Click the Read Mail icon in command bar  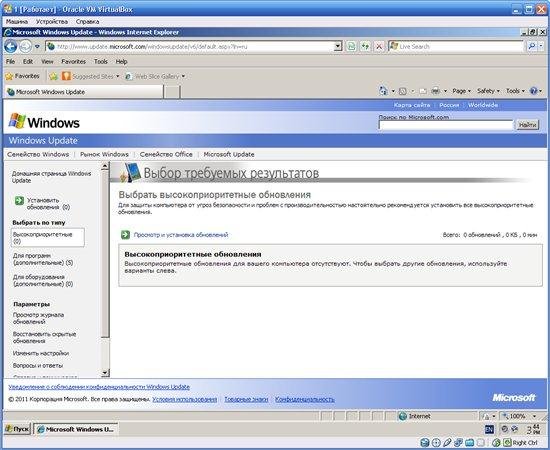(423, 91)
